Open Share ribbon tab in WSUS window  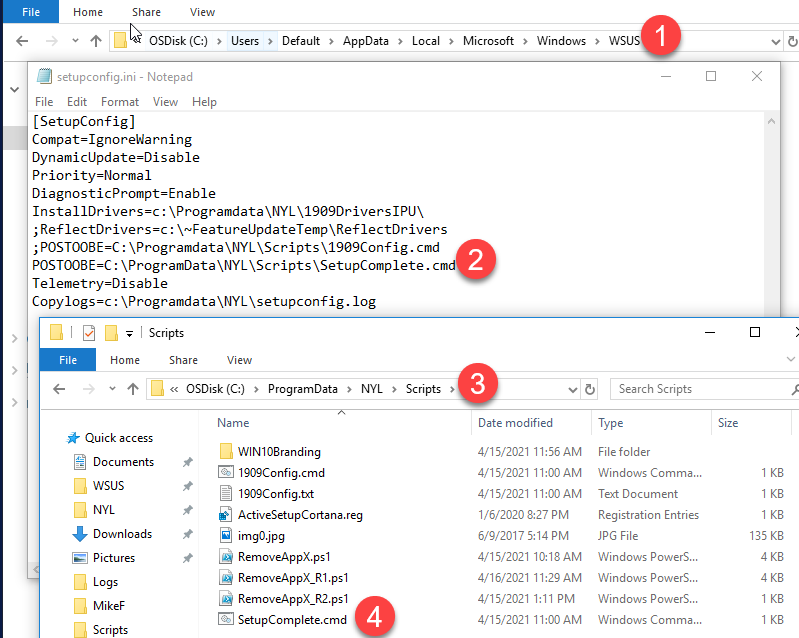146,12
